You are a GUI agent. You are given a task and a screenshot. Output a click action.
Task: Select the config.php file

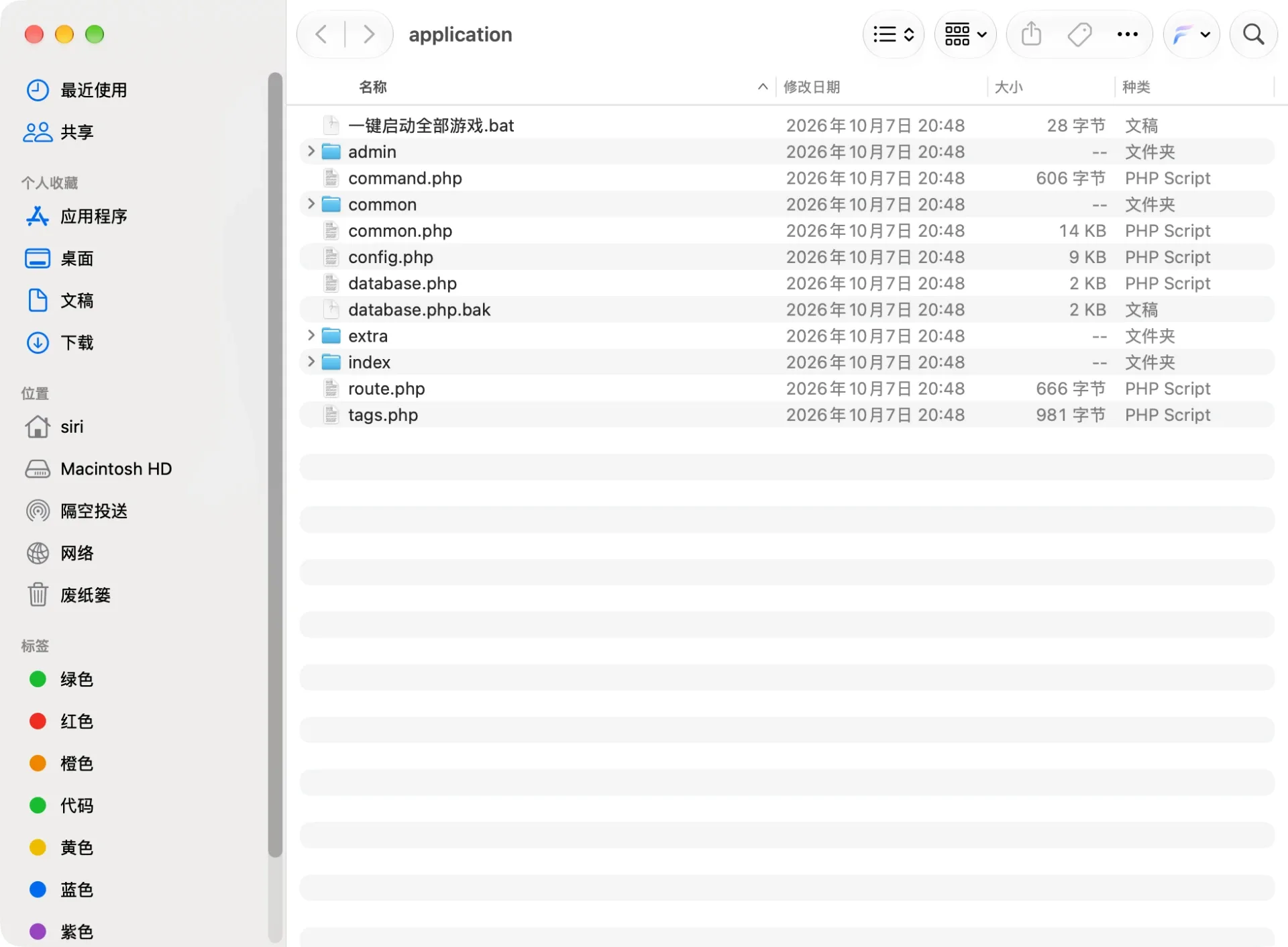click(787, 257)
